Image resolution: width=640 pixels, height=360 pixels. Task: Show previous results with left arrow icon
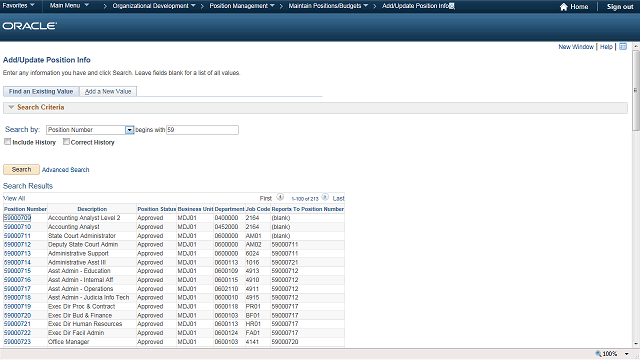pyautogui.click(x=280, y=197)
